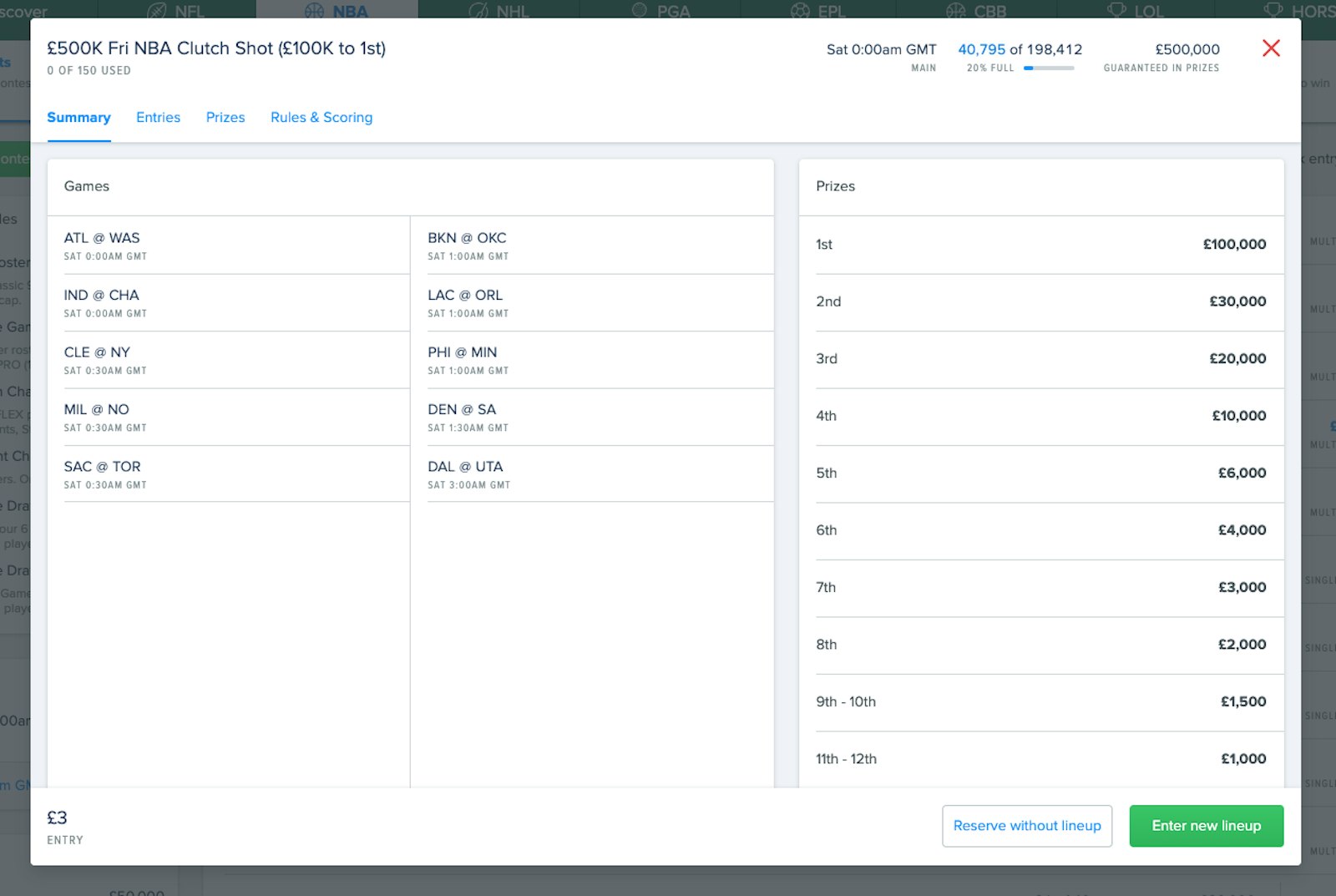The width and height of the screenshot is (1336, 896).
Task: Click Reserve without lineup button
Action: [1027, 826]
